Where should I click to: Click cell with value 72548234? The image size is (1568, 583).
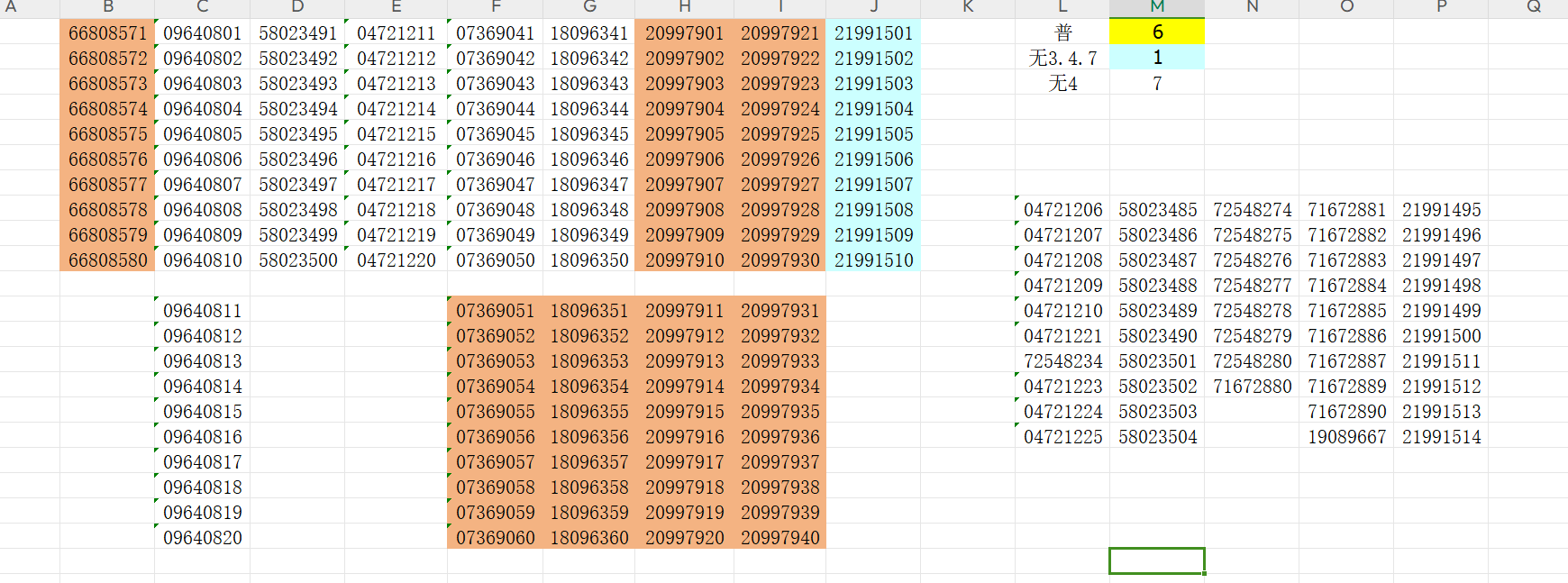pos(1062,361)
